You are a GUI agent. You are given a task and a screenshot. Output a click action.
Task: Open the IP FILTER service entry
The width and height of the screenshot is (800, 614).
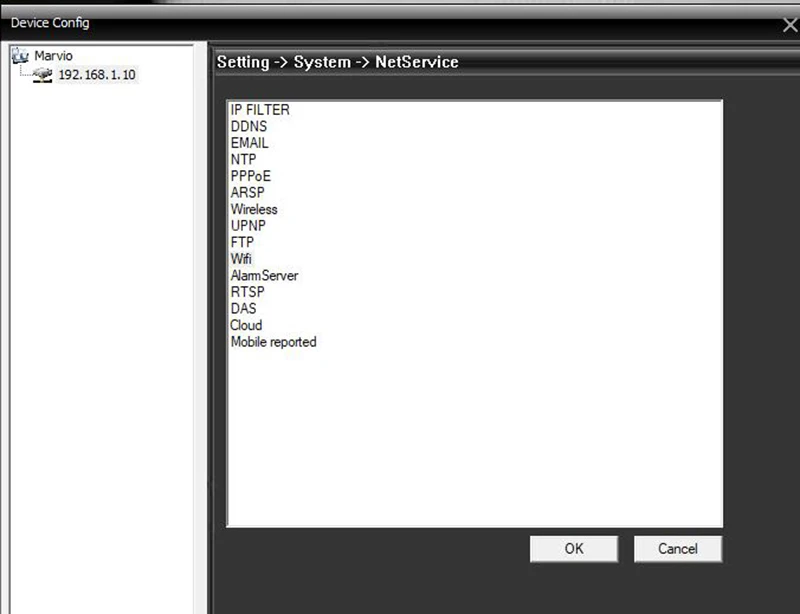point(260,110)
